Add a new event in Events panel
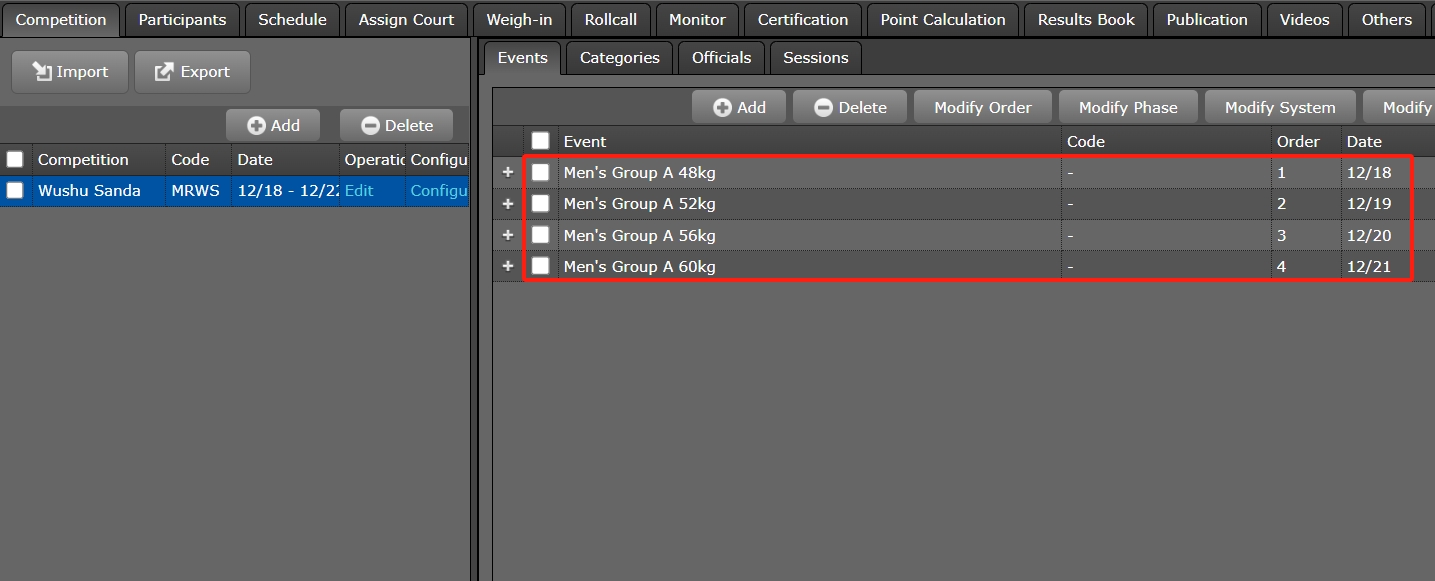The height and width of the screenshot is (581, 1435). tap(739, 107)
